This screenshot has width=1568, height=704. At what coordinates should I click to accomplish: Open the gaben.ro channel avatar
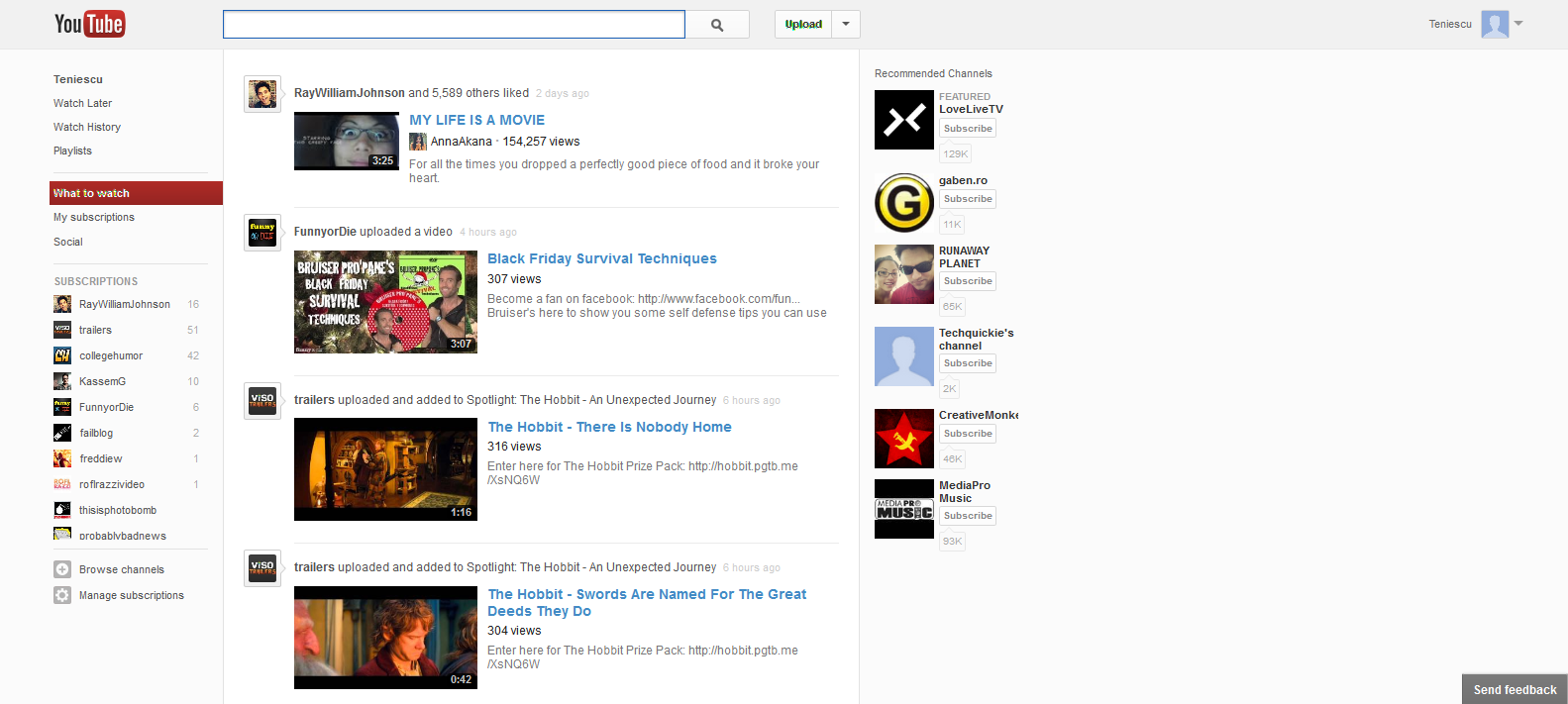(903, 202)
